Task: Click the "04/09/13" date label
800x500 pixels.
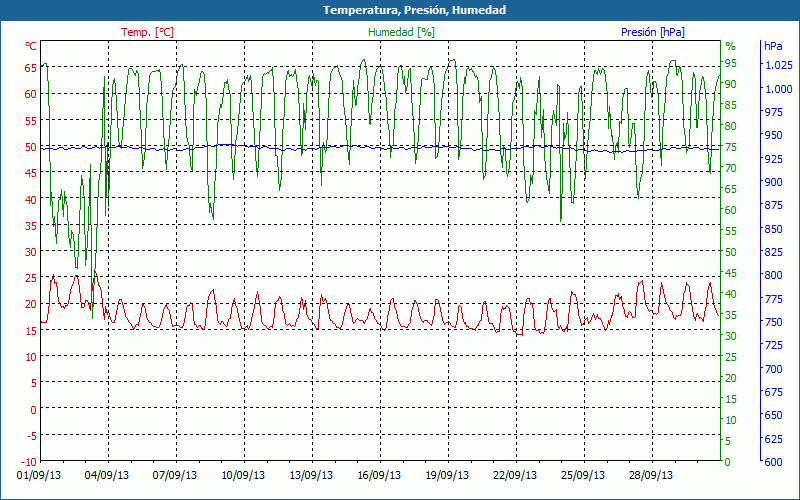Action: coord(107,475)
